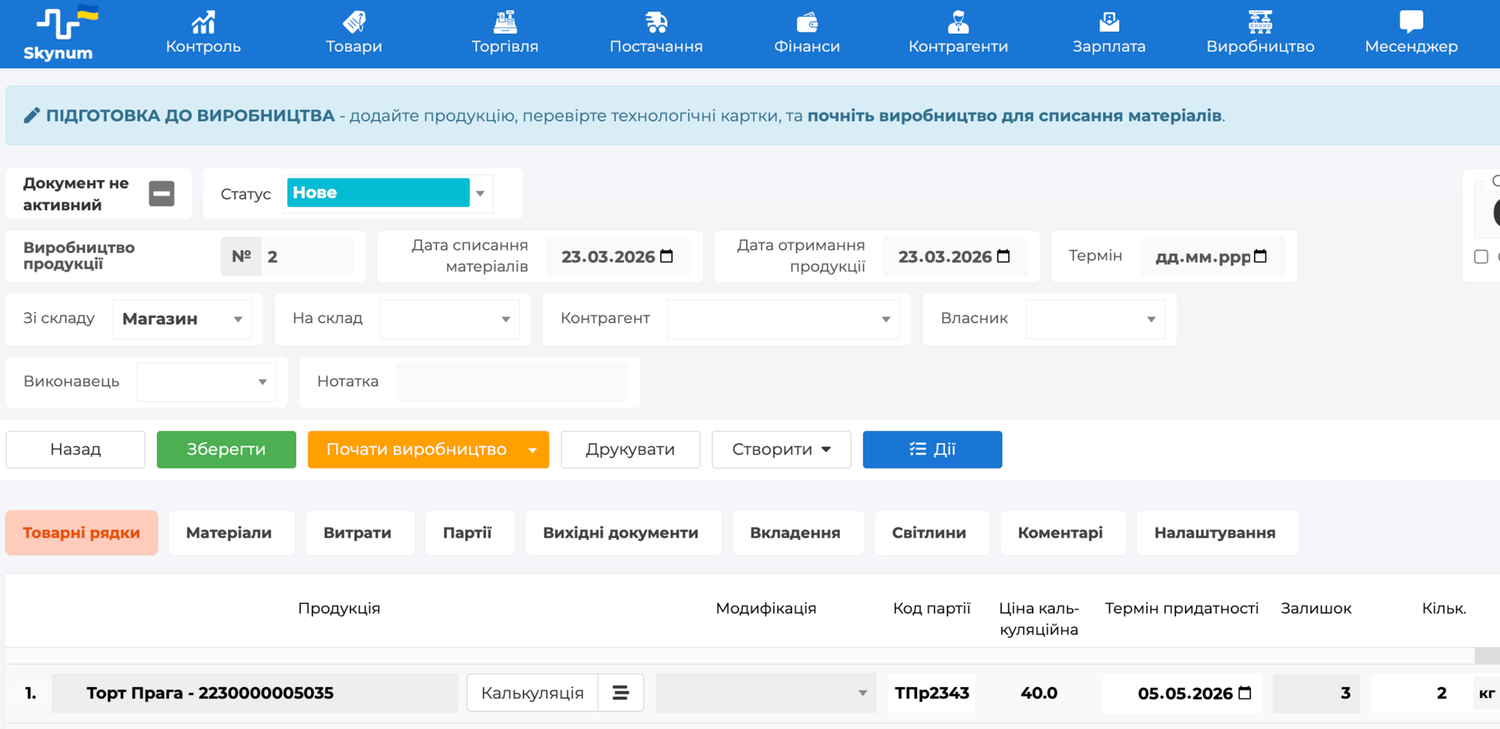The height and width of the screenshot is (729, 1500).
Task: Expand the Контрагент dropdown
Action: coord(782,319)
